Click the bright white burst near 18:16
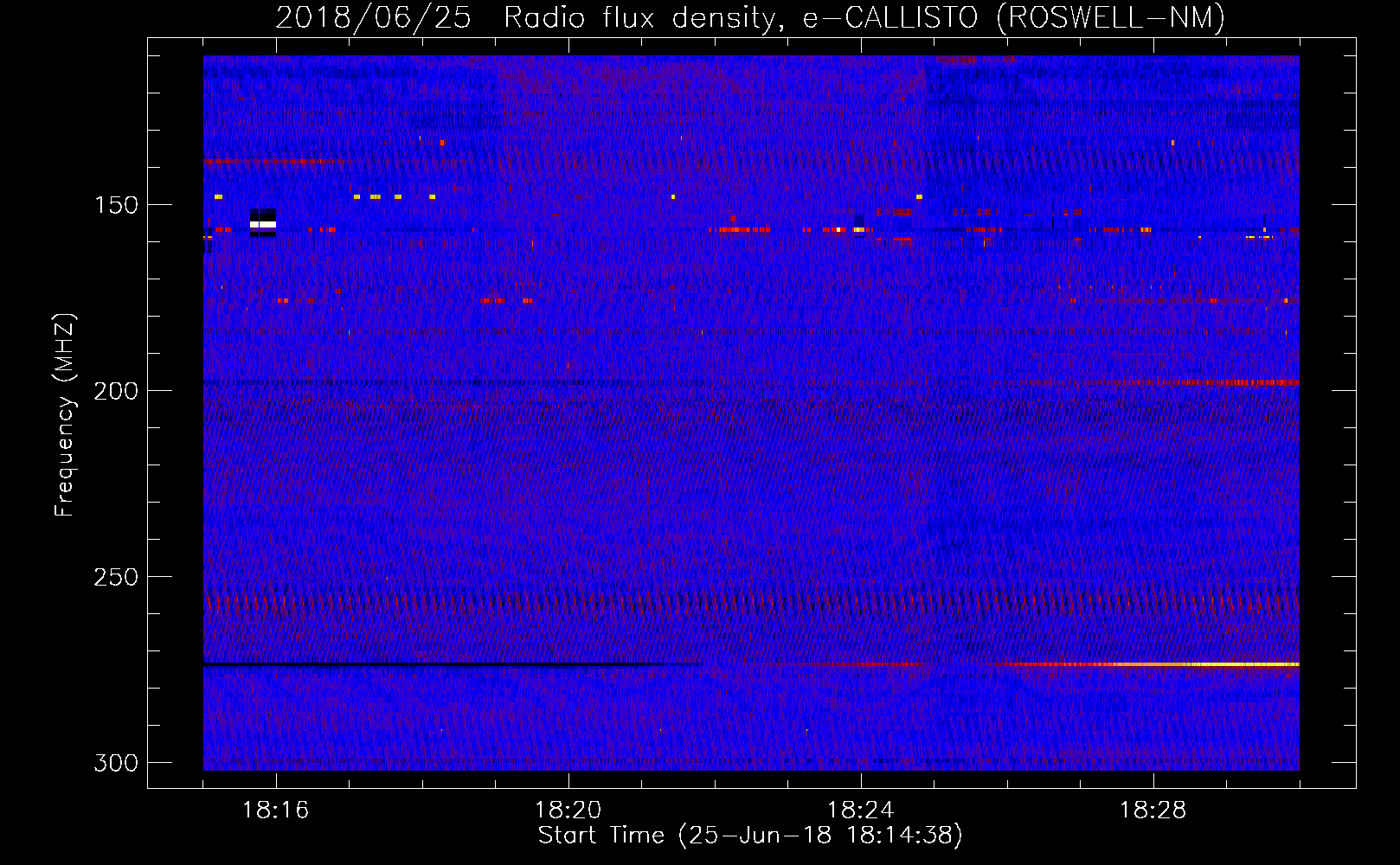Screen dimensions: 1400x865 pos(263,224)
